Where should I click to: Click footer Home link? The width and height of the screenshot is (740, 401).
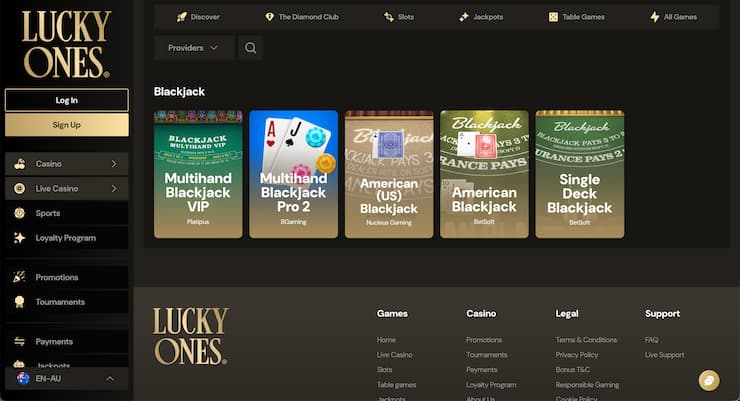386,340
